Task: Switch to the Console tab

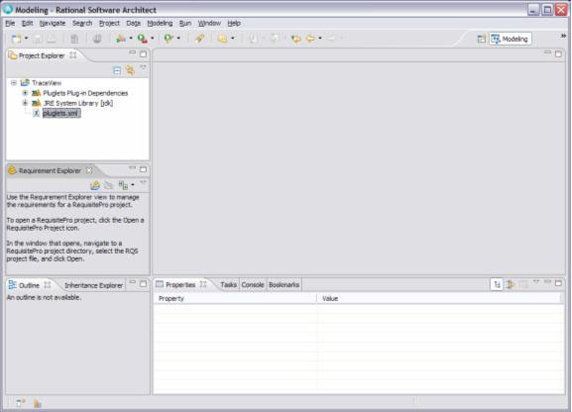Action: pos(252,285)
